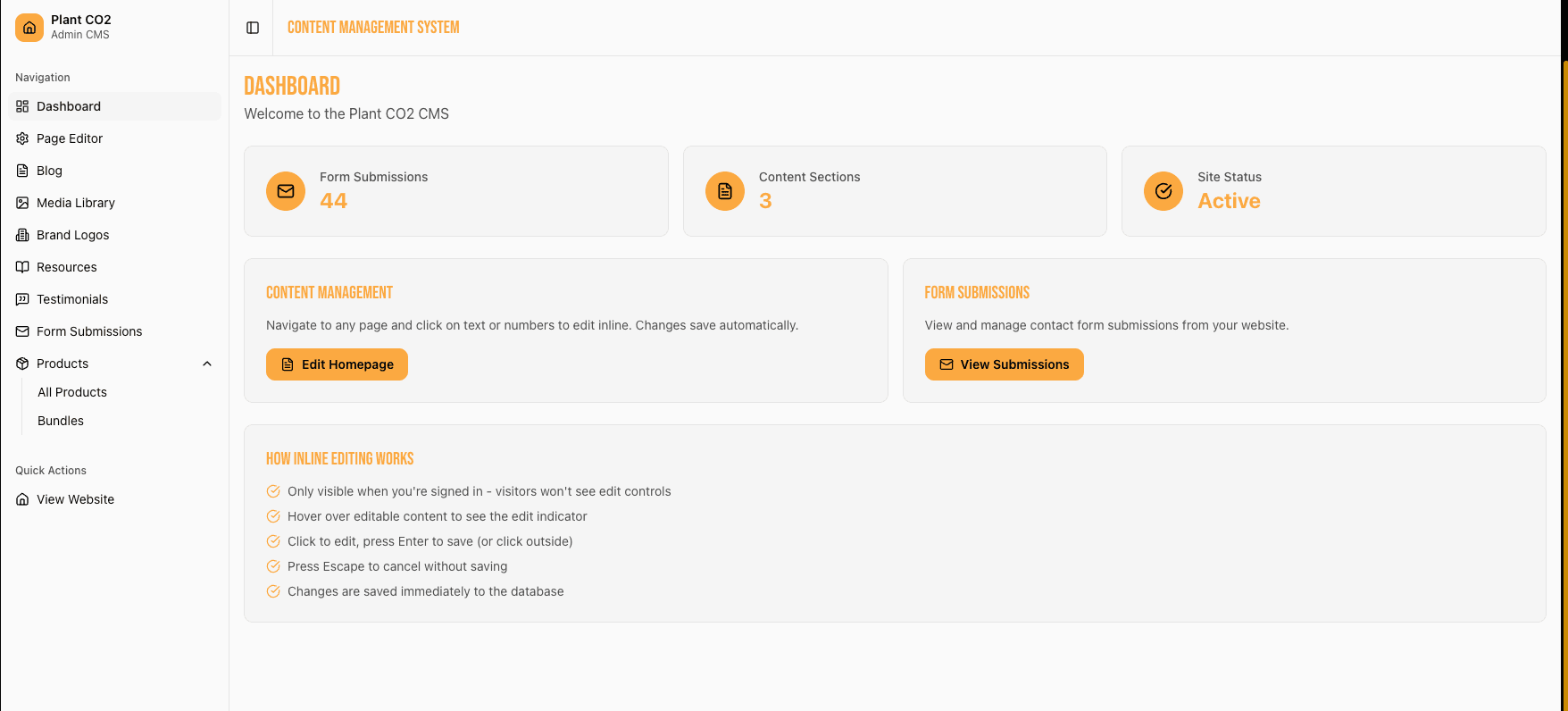1568x711 pixels.
Task: Select the Brand Logos icon
Action: click(x=21, y=235)
